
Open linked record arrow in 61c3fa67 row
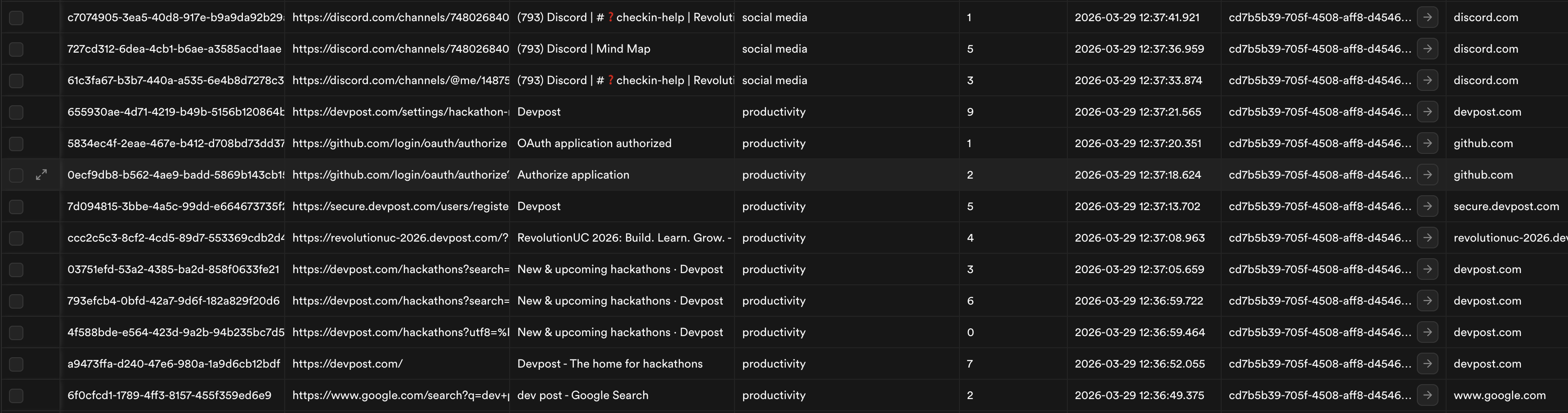[x=1427, y=81]
